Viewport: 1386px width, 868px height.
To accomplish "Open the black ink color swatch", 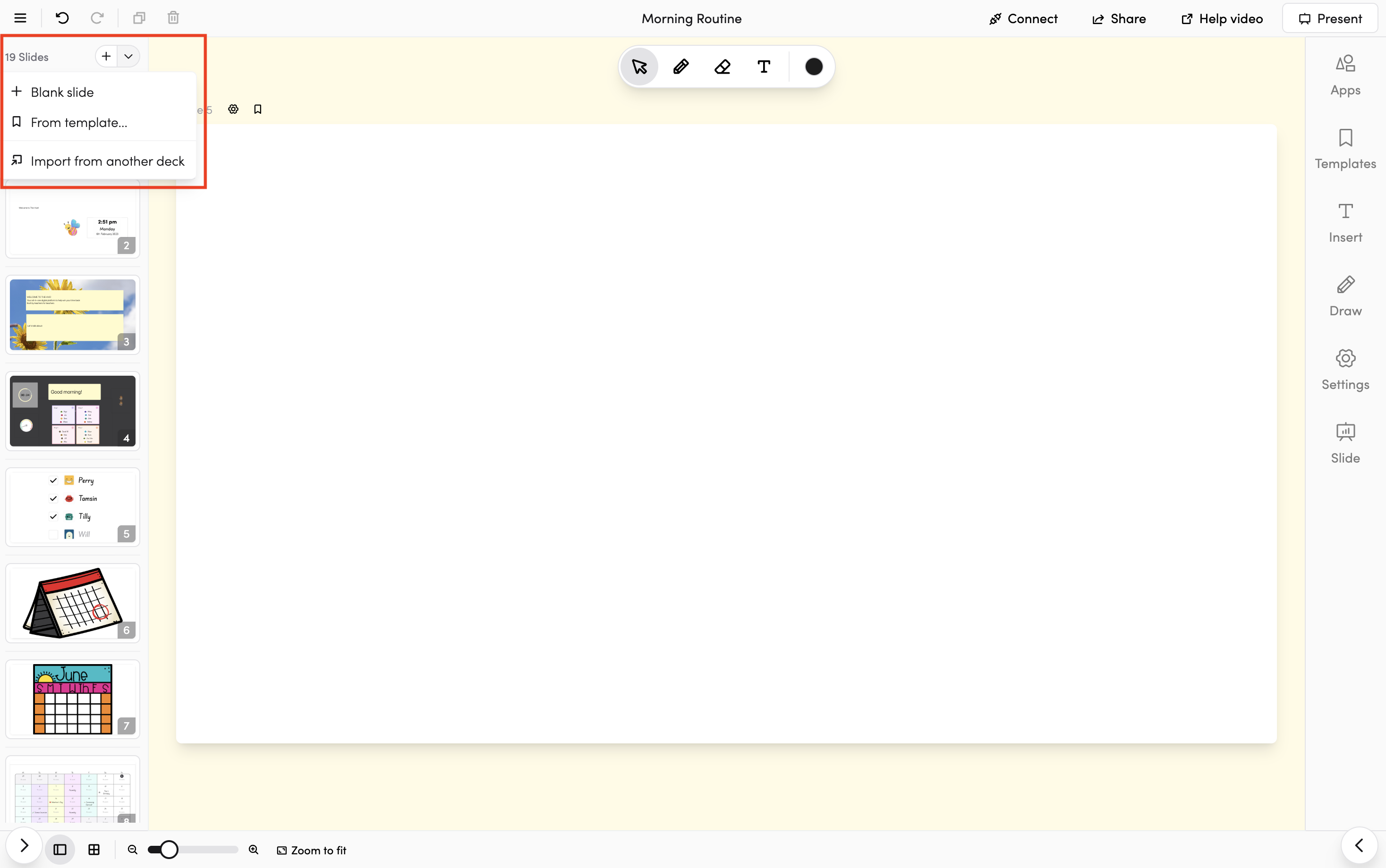I will click(813, 67).
